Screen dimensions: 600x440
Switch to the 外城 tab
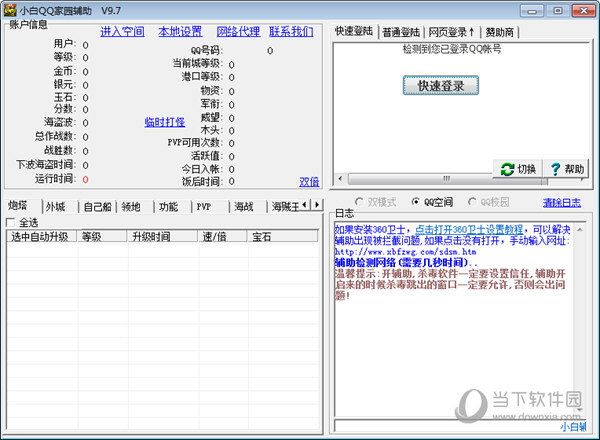coord(56,207)
